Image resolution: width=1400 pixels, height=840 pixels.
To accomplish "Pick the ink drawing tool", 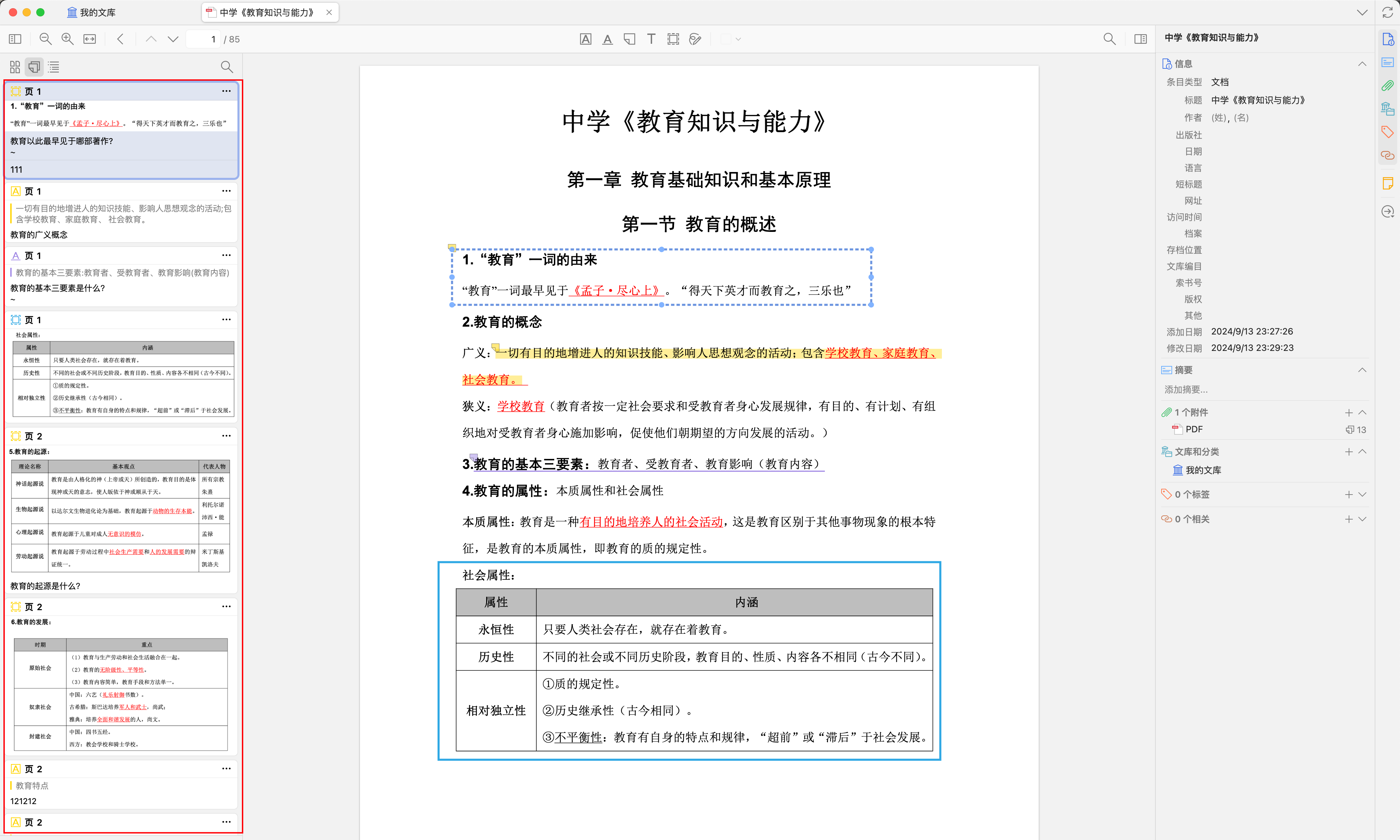I will point(695,39).
